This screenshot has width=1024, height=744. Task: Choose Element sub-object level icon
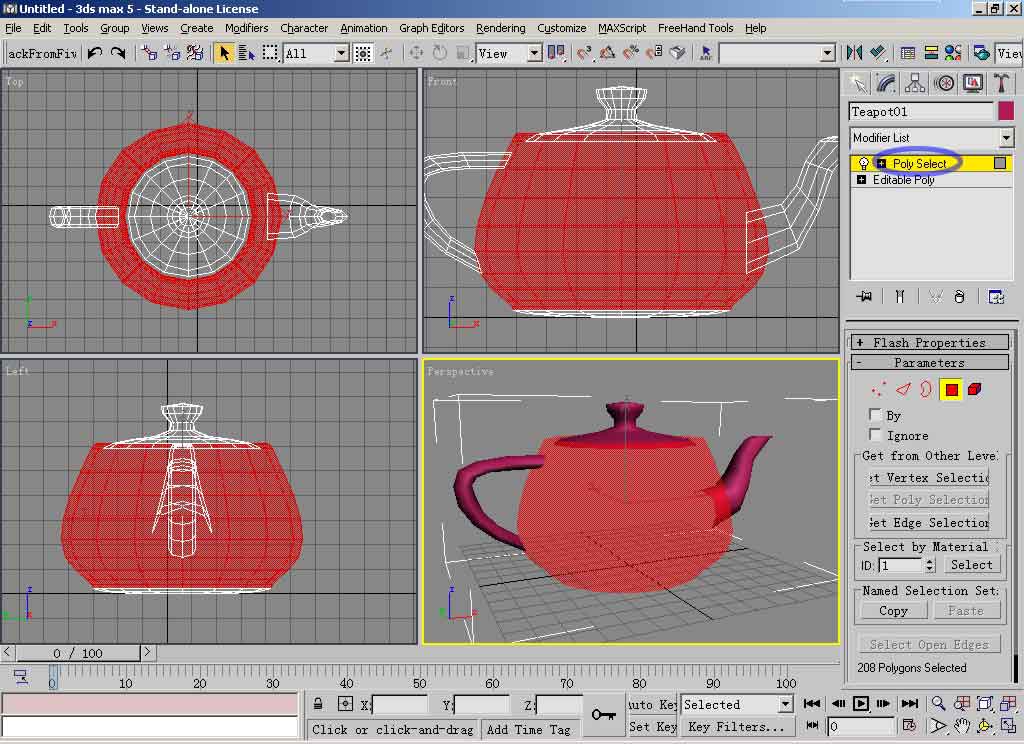[975, 390]
